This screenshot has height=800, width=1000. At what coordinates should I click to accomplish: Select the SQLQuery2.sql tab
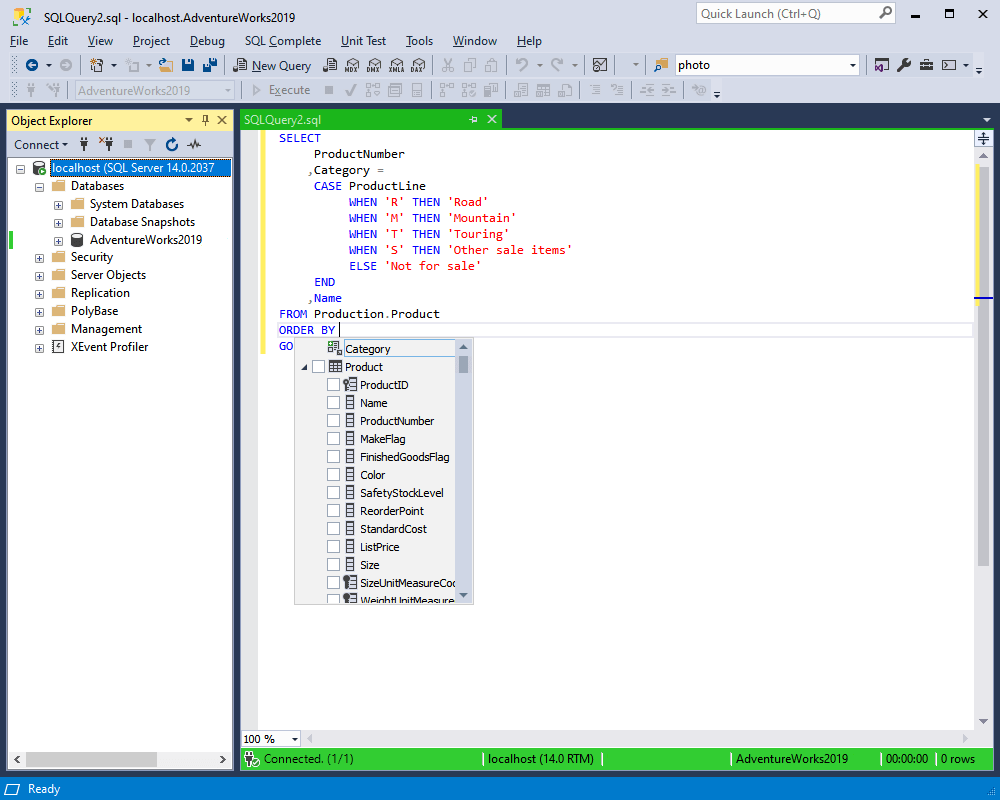pos(282,119)
